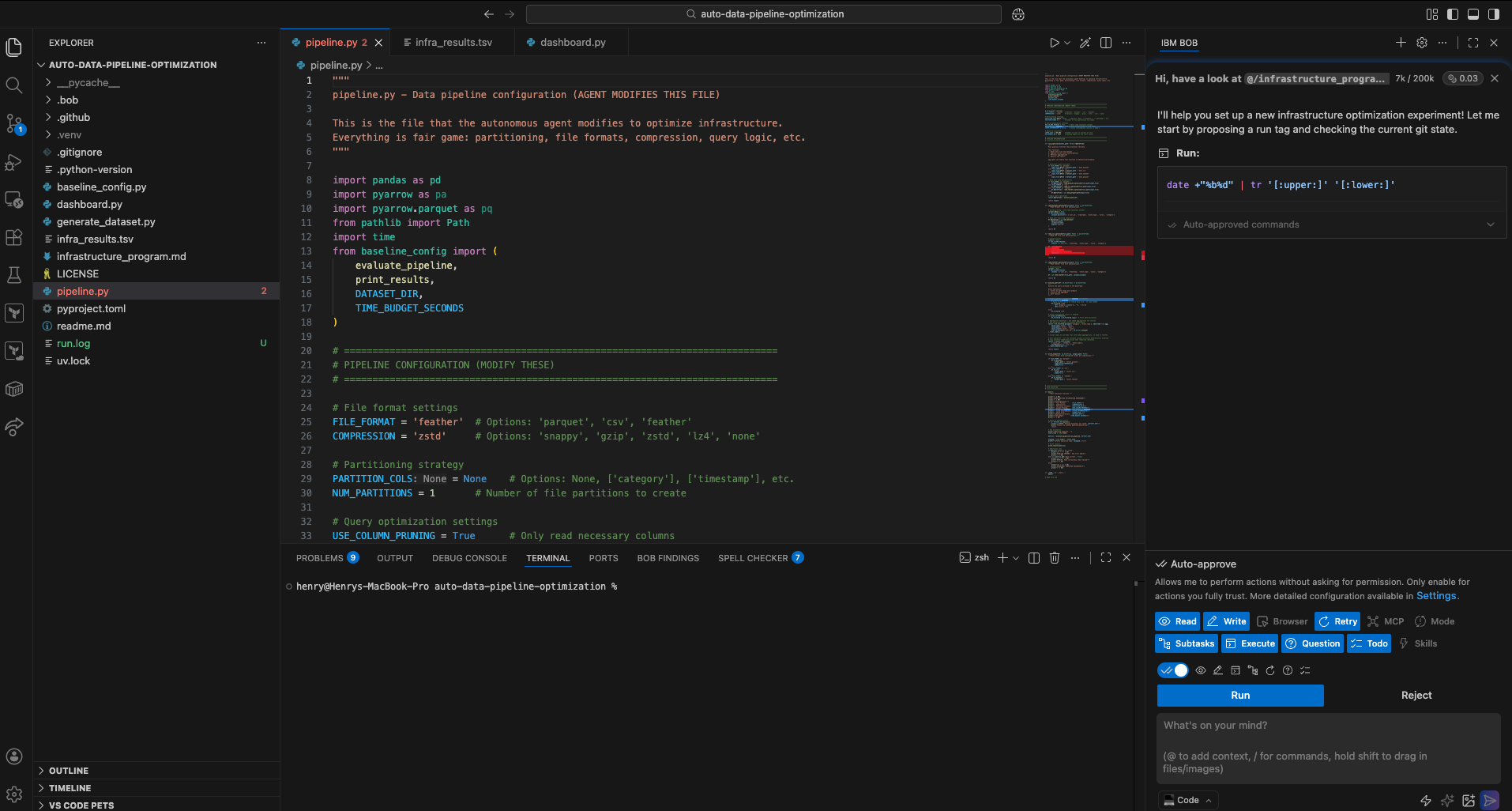1512x811 pixels.
Task: Split the terminal panel
Action: [x=1034, y=558]
